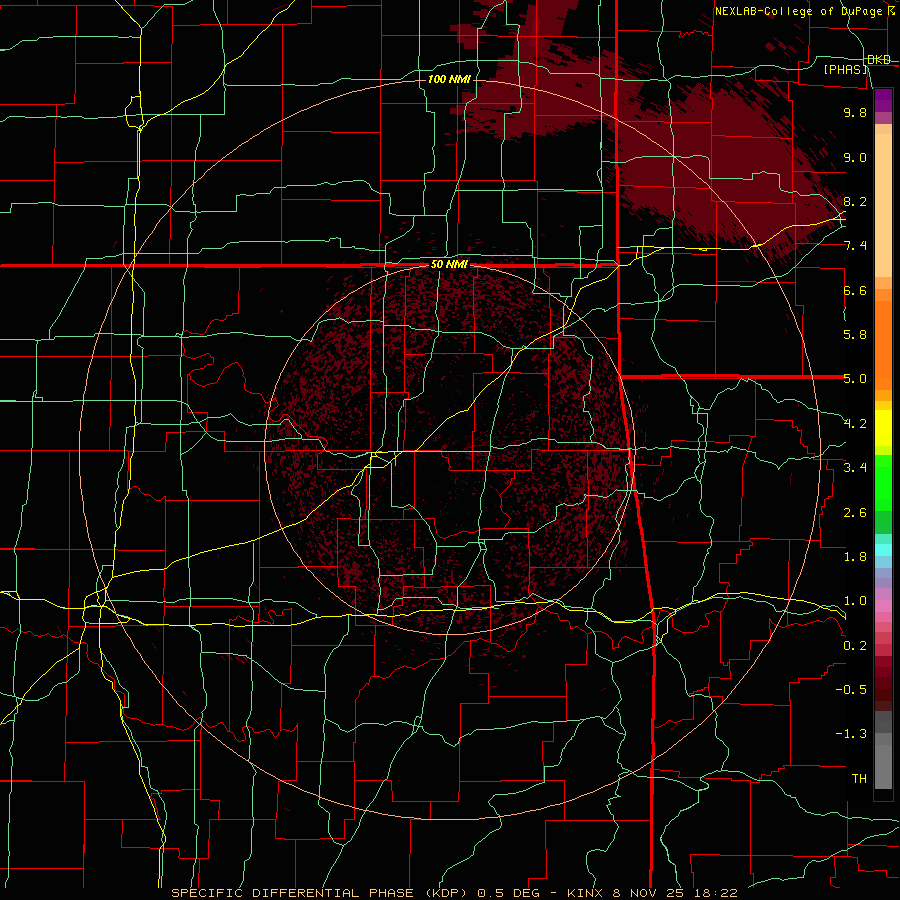Click the TH threshold label
The image size is (900, 900).
coord(859,779)
